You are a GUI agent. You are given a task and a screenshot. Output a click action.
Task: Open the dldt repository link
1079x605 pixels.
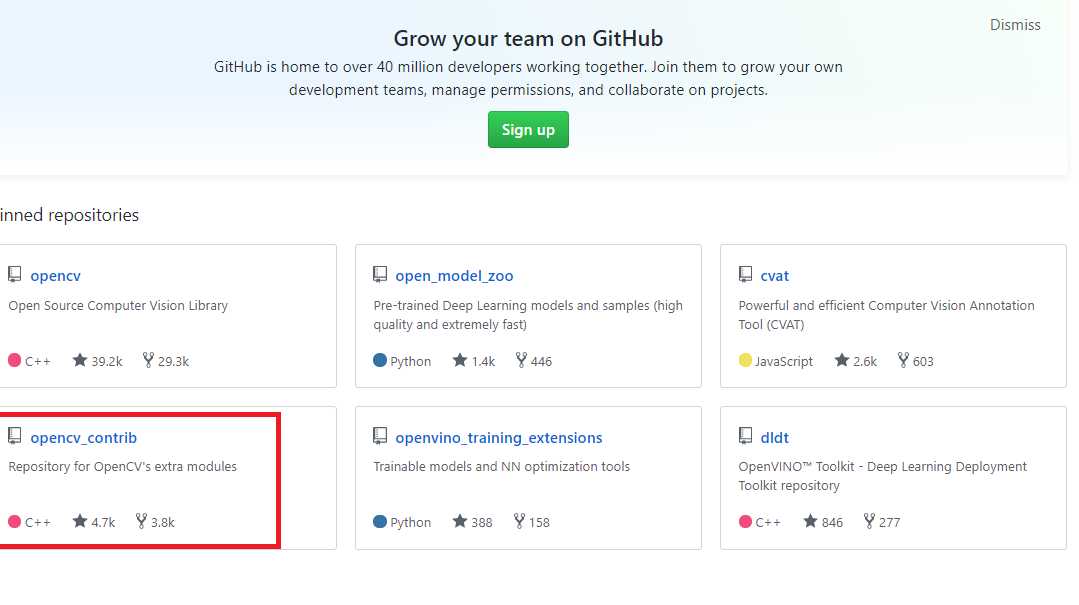pos(774,437)
